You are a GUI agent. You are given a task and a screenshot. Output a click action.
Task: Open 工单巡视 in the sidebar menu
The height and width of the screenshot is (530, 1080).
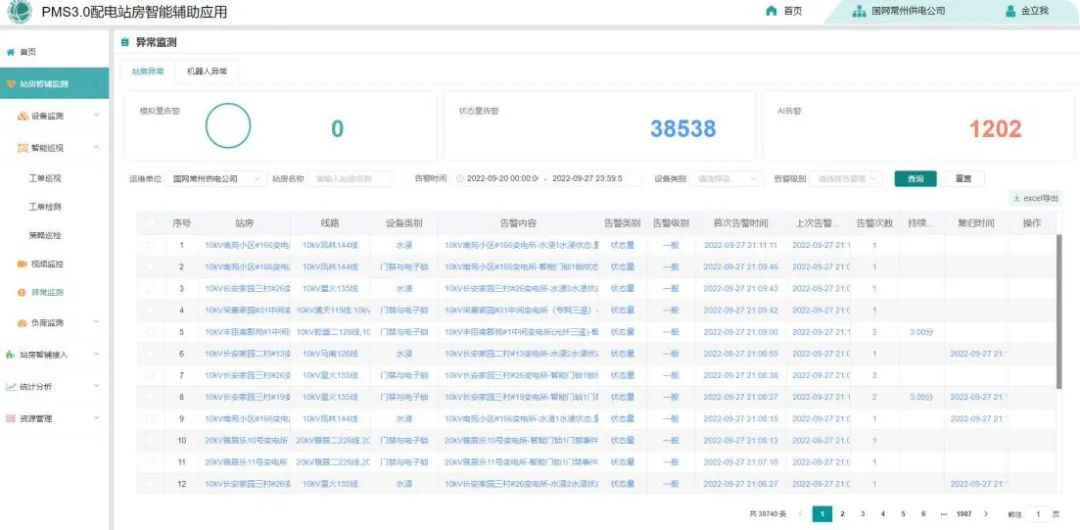[x=45, y=178]
